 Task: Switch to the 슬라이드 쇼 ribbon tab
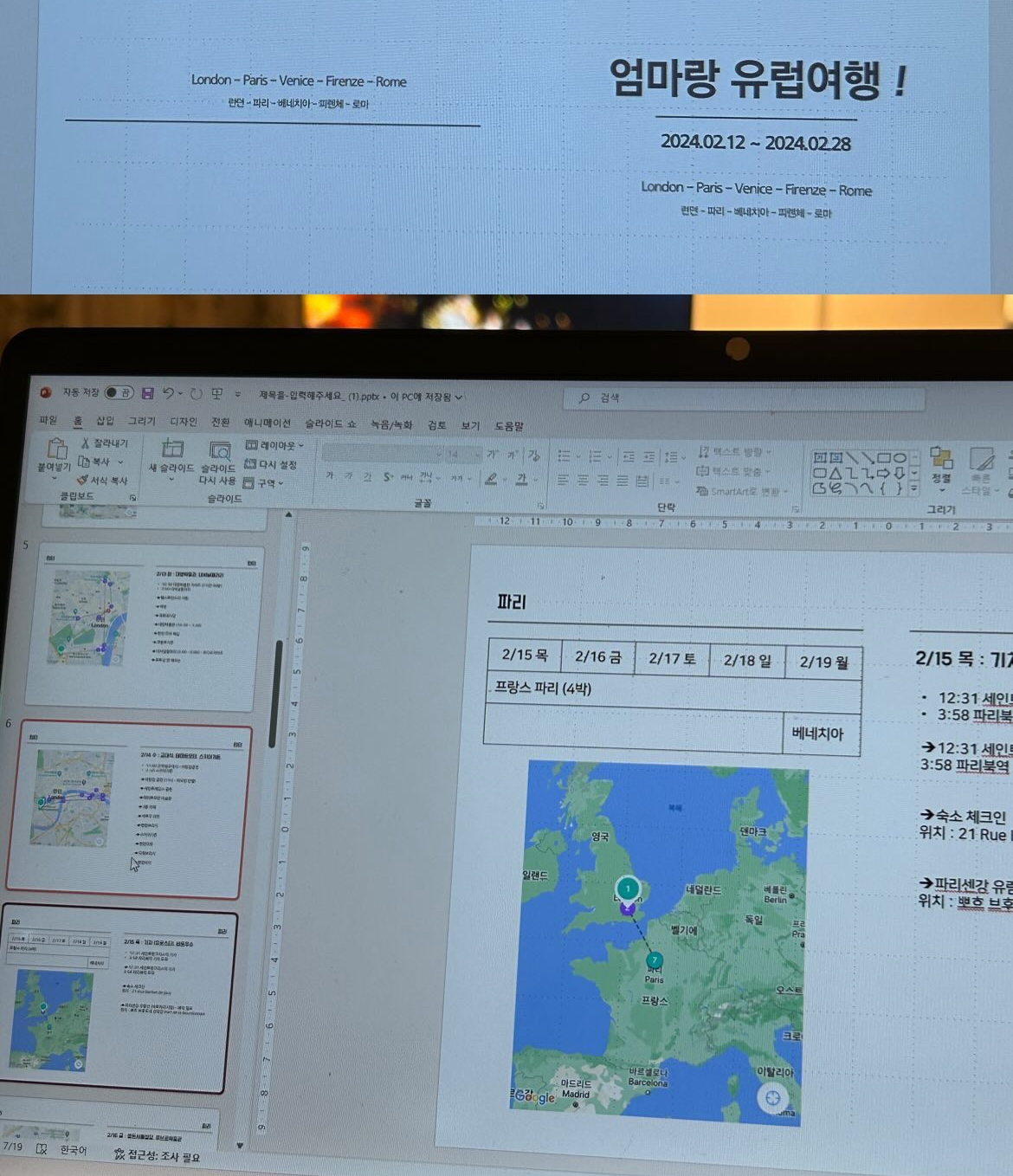pos(330,423)
